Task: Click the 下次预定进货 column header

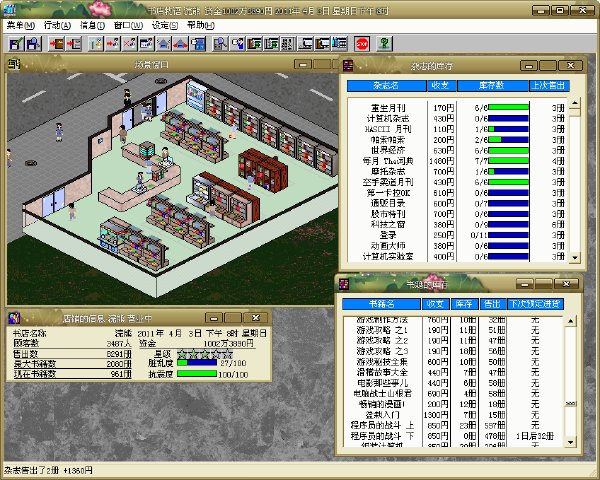Action: [x=535, y=304]
